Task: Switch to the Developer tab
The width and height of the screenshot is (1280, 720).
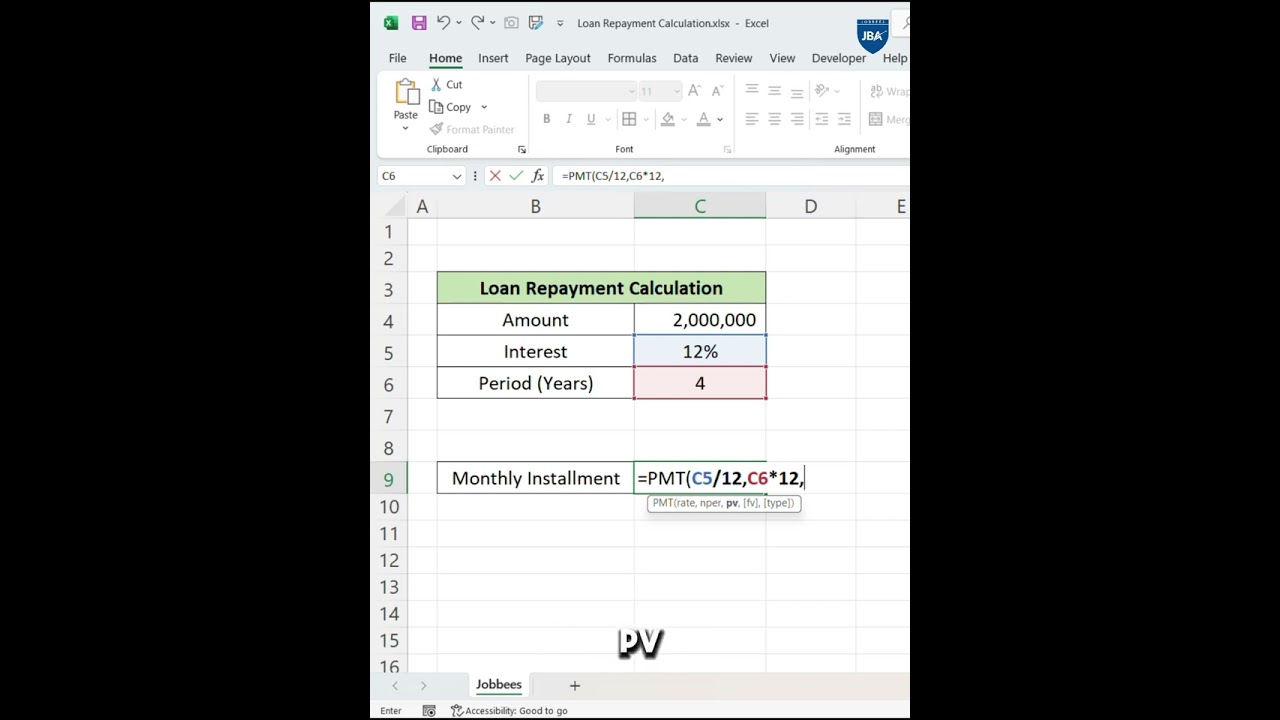Action: [x=838, y=58]
